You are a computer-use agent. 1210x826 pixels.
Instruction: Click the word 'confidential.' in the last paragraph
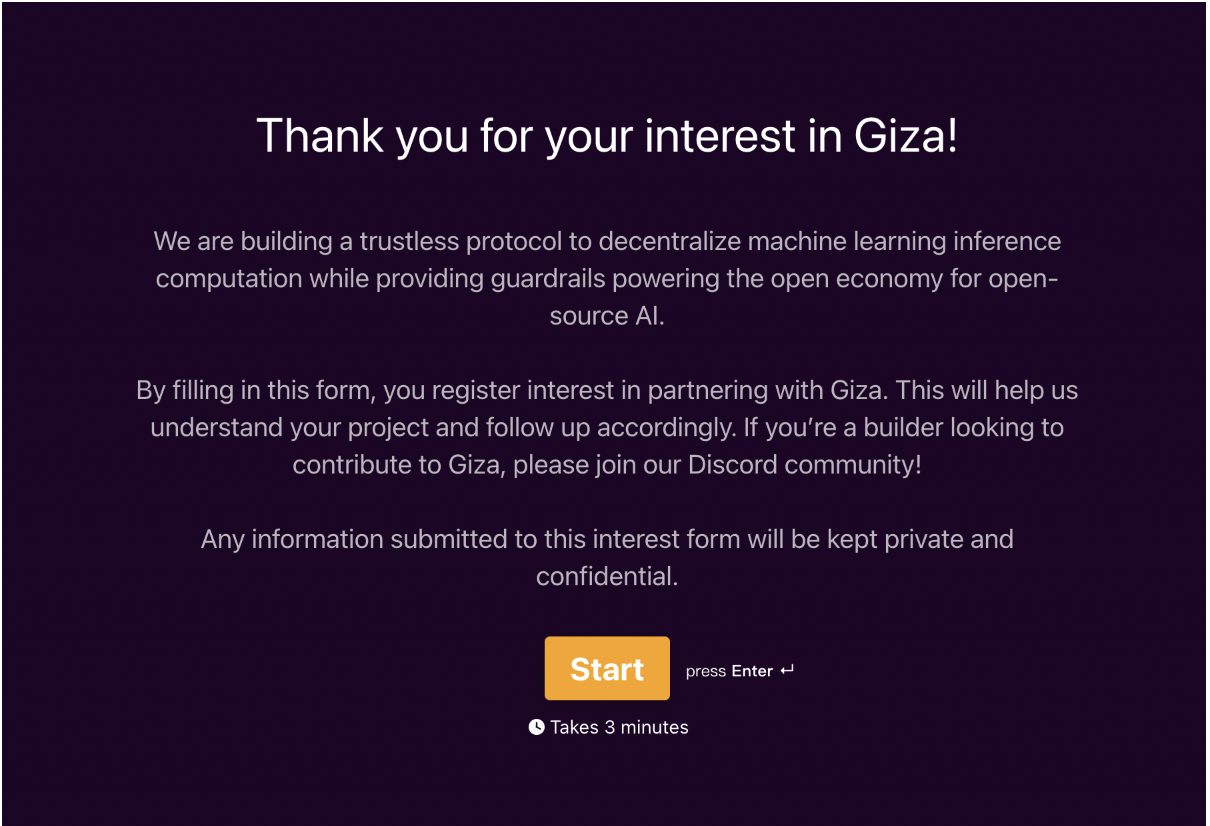607,577
